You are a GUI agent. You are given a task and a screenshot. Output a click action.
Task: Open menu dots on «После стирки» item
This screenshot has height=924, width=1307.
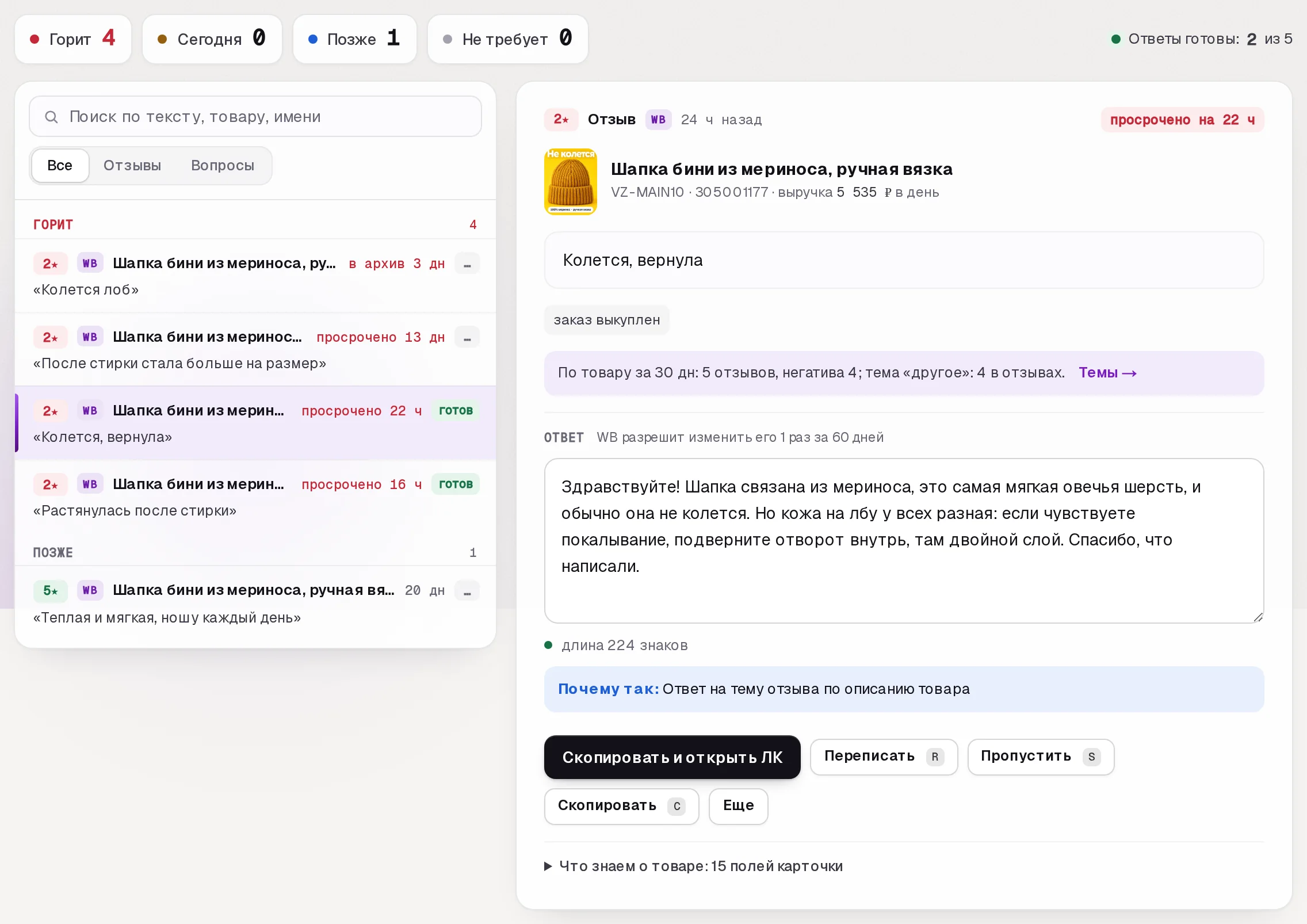(x=467, y=337)
